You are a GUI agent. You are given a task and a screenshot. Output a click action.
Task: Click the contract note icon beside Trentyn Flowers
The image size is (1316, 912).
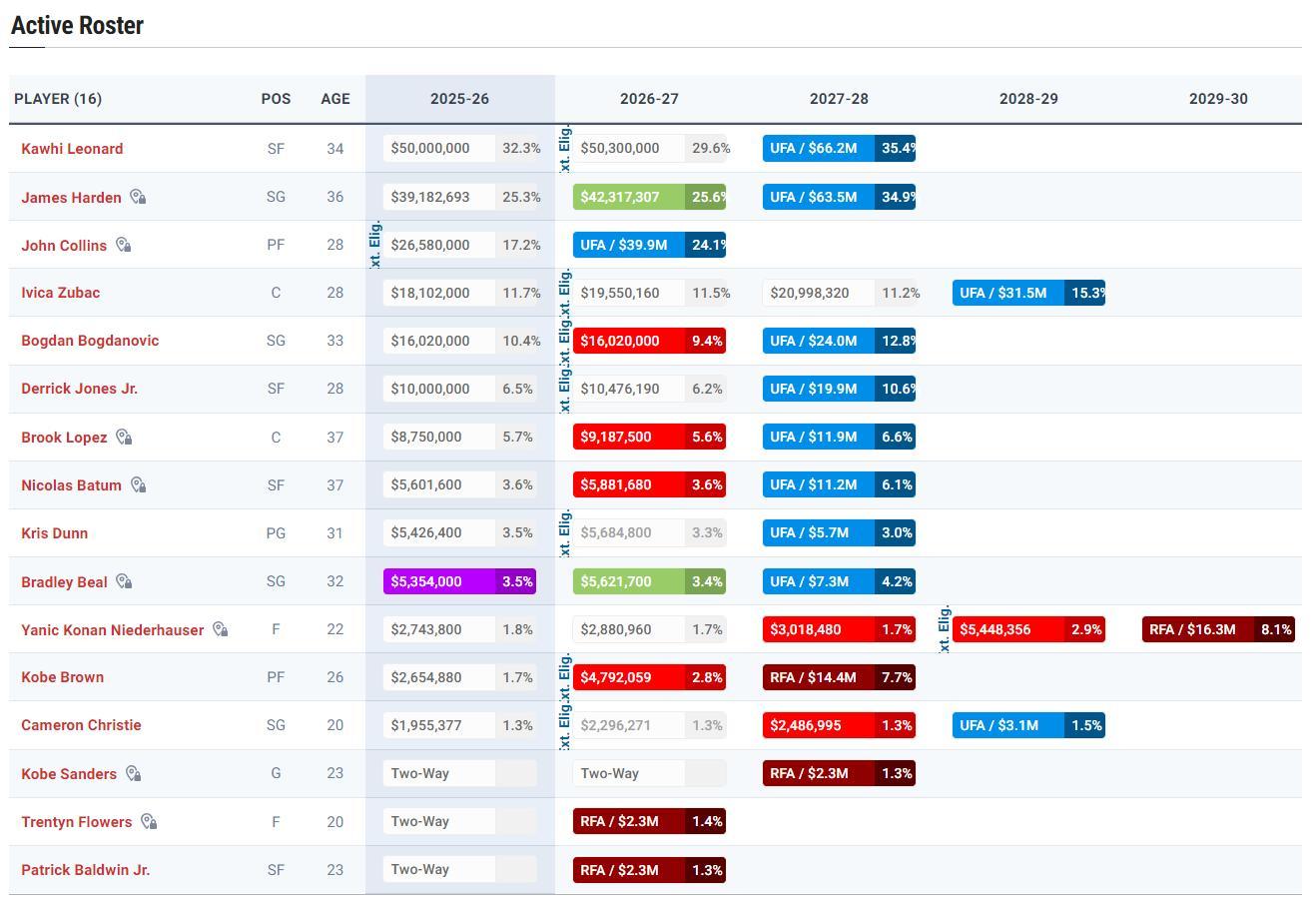pos(150,822)
